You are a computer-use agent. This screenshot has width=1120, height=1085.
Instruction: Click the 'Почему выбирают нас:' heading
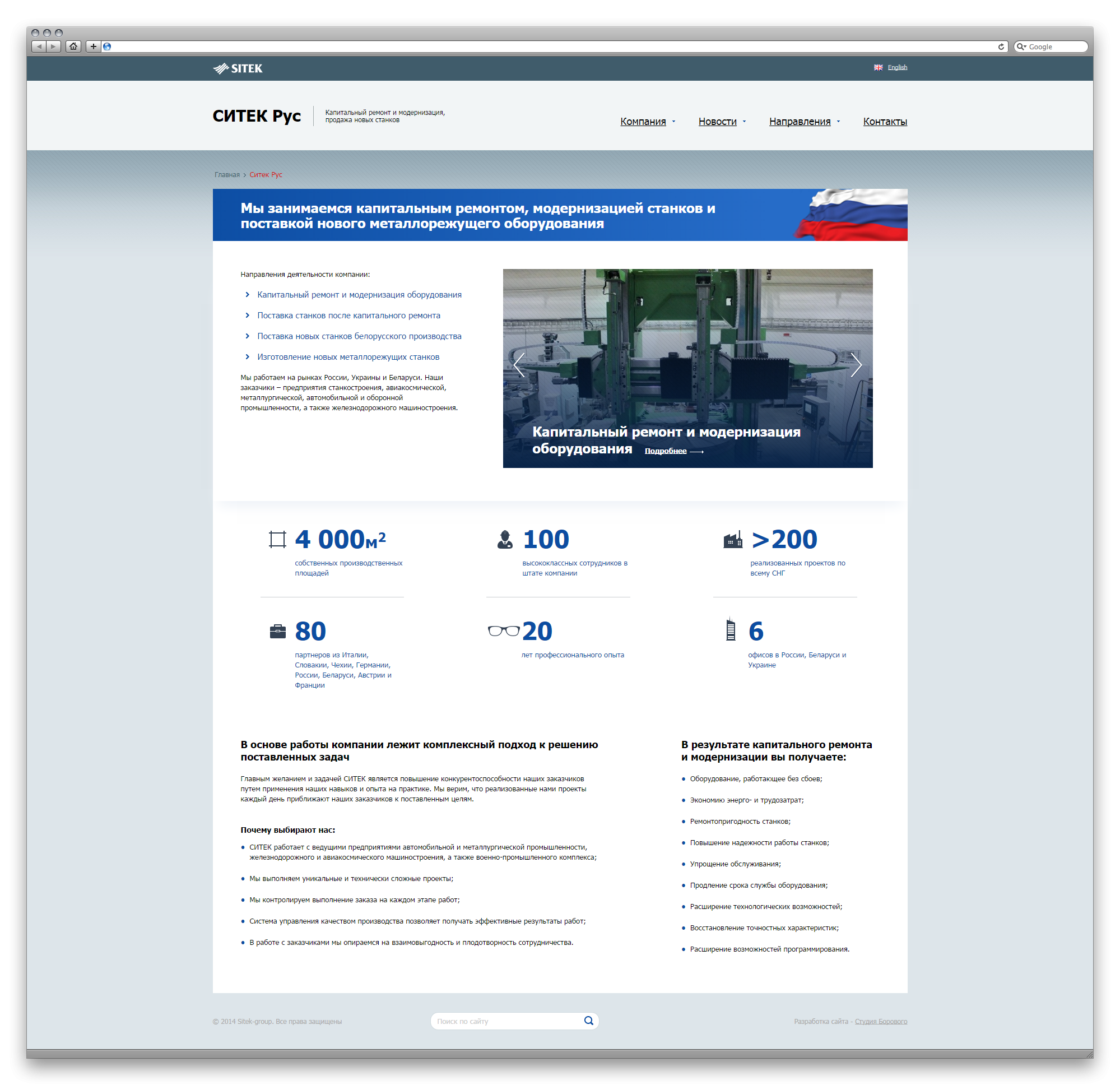[288, 830]
